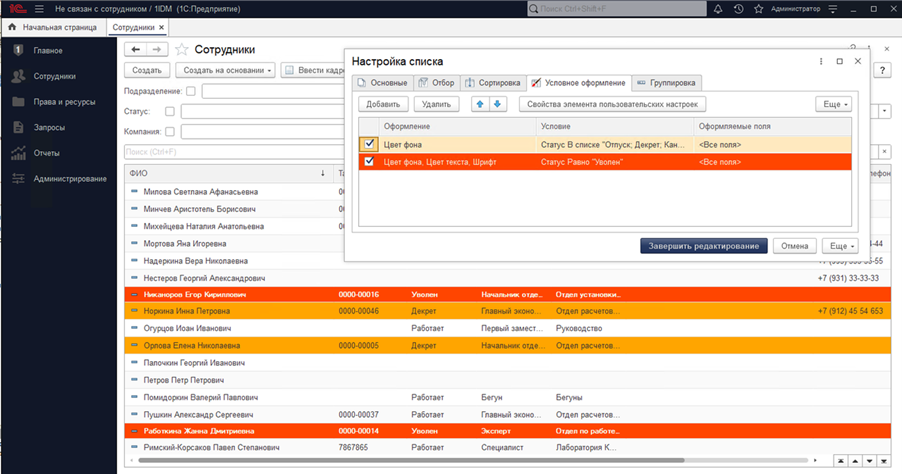The height and width of the screenshot is (474, 902).
Task: Add Сотрудники to favorites with star
Action: tap(181, 49)
